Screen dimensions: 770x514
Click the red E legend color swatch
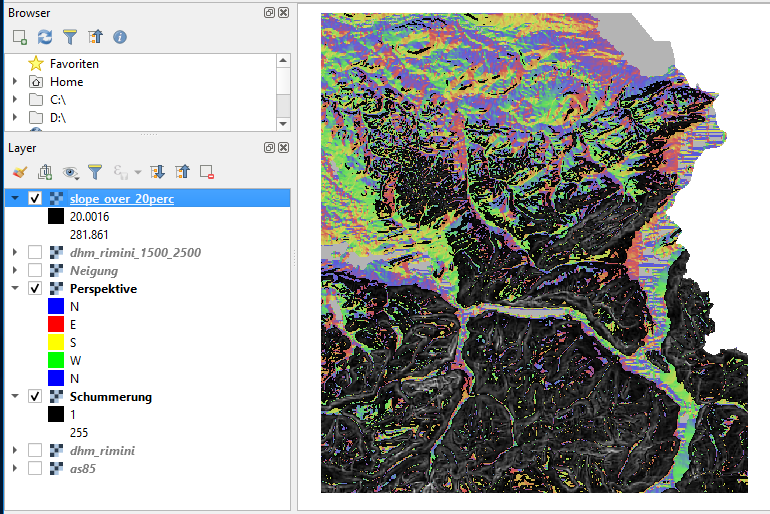pyautogui.click(x=56, y=324)
